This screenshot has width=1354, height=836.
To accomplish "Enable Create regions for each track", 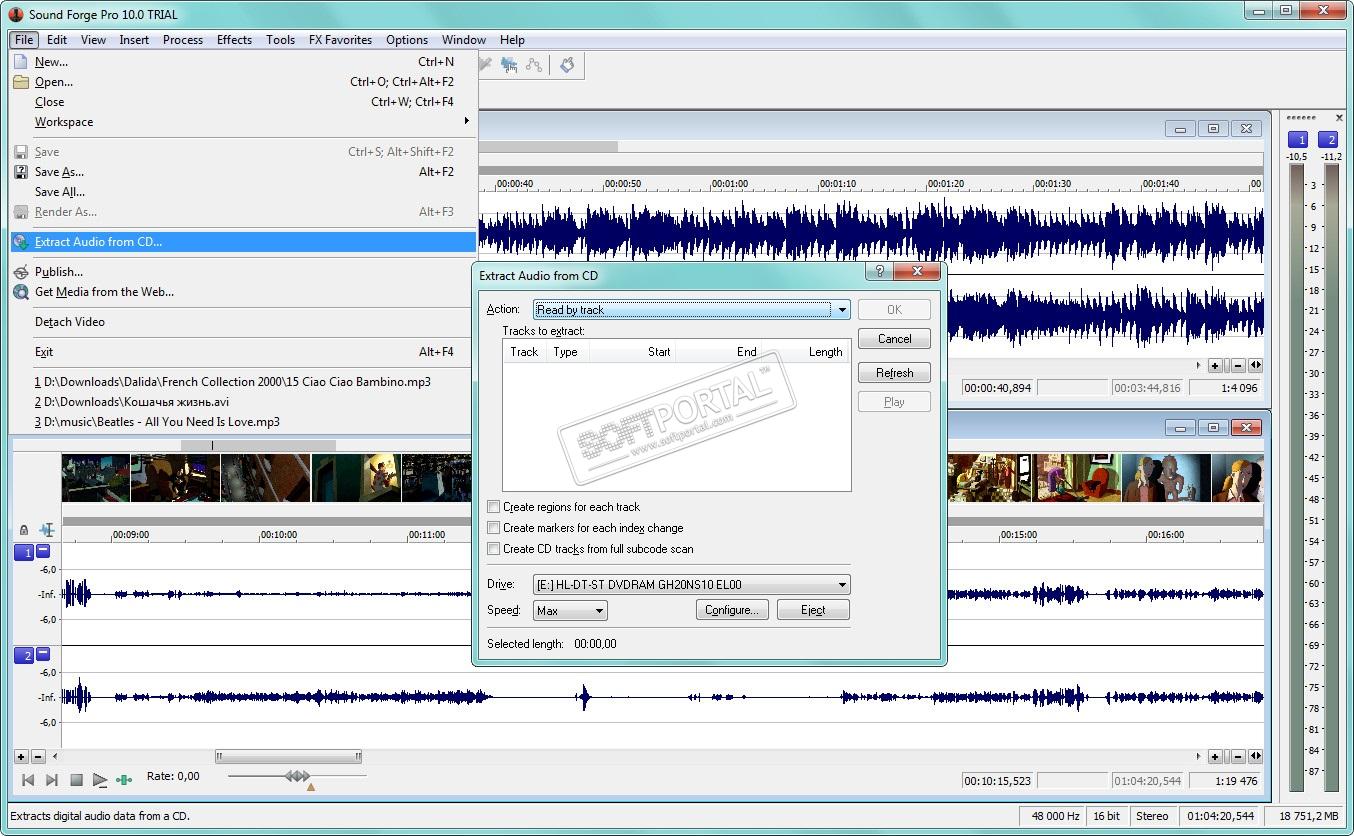I will point(493,507).
